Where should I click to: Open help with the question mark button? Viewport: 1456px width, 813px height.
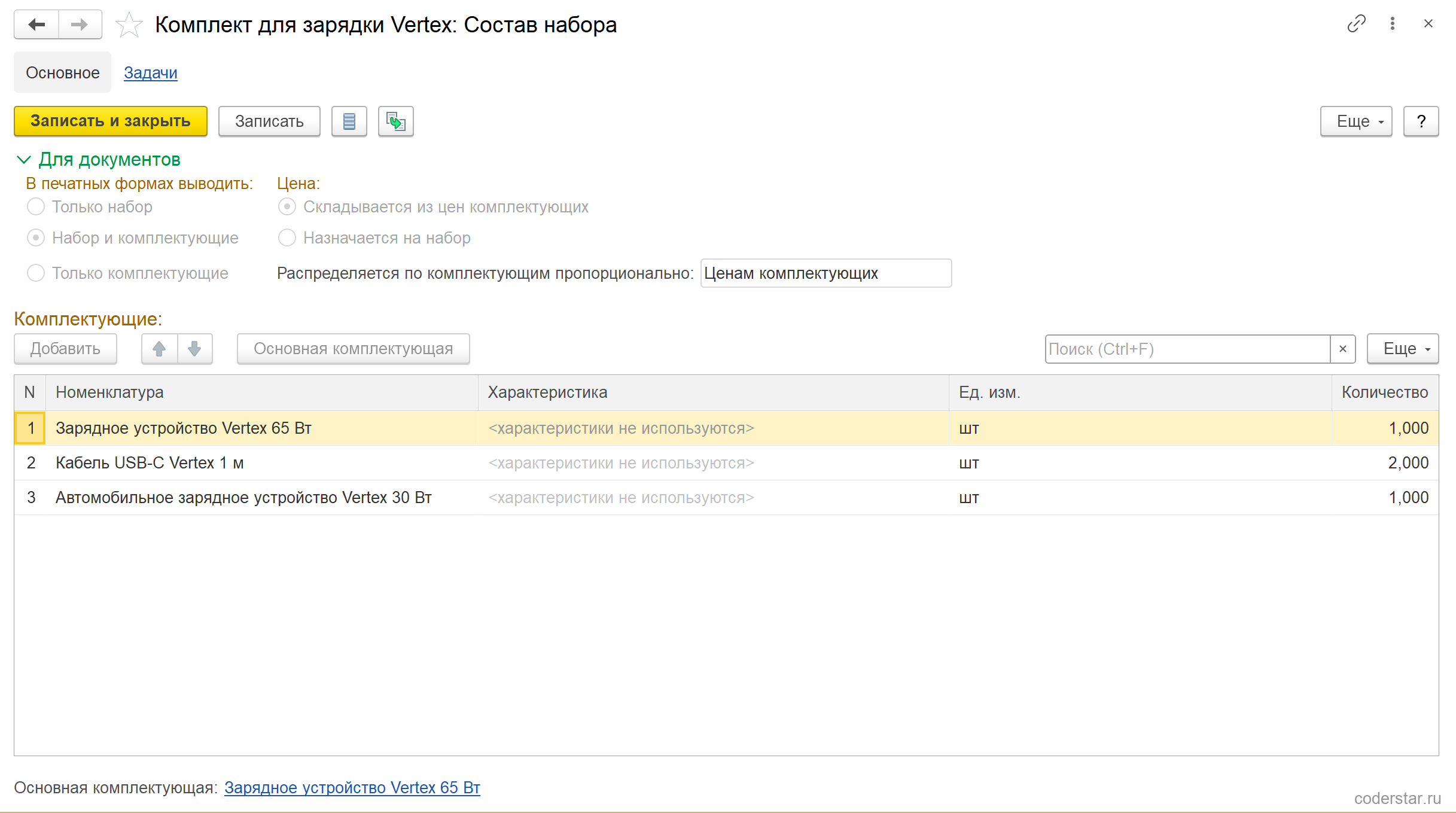(1421, 121)
